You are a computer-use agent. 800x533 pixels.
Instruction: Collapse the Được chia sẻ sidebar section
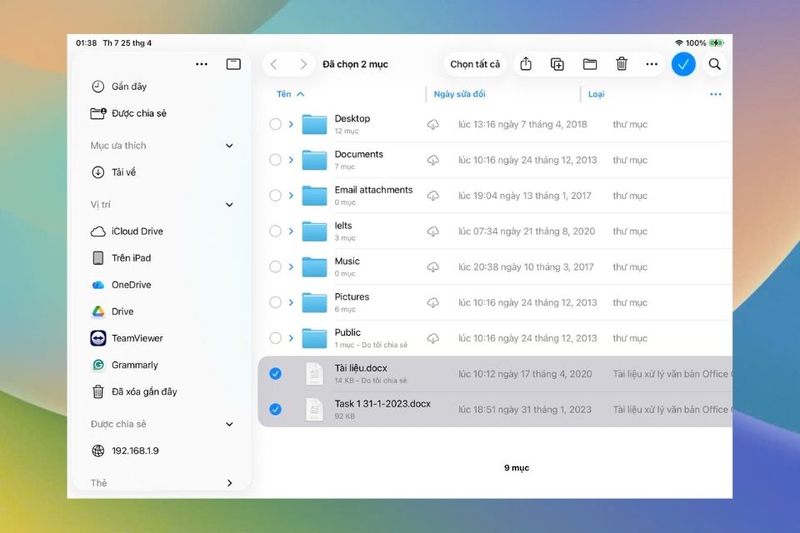[230, 424]
